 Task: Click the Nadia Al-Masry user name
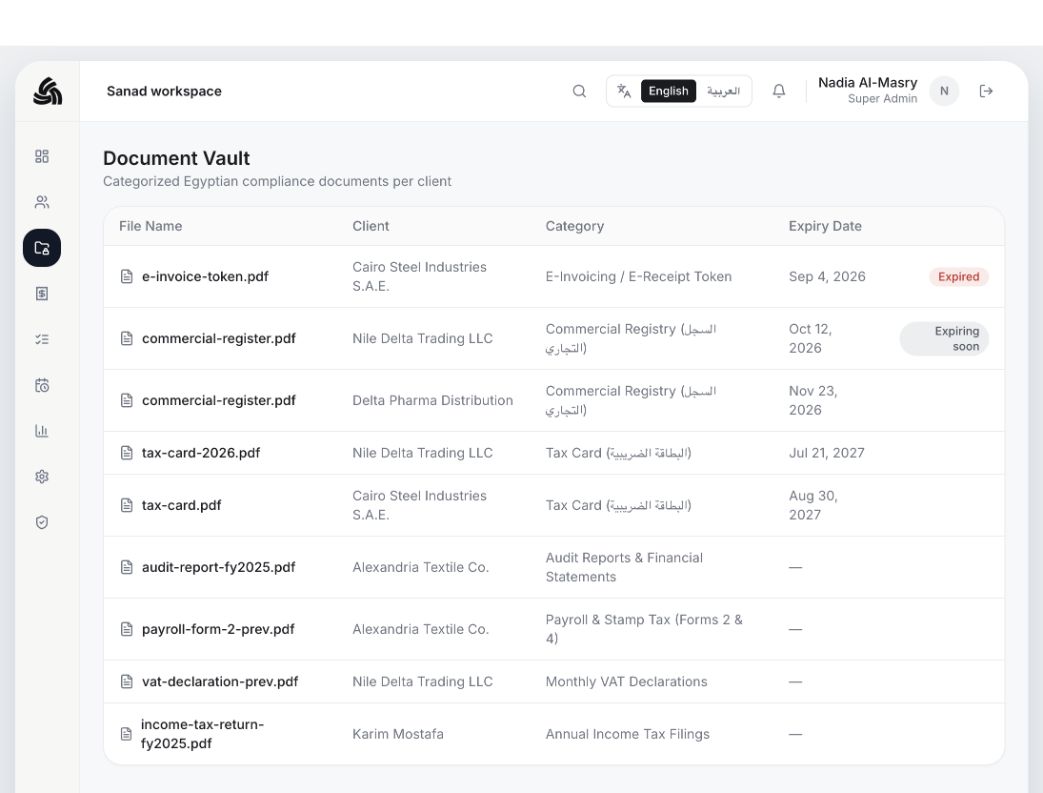pos(867,82)
